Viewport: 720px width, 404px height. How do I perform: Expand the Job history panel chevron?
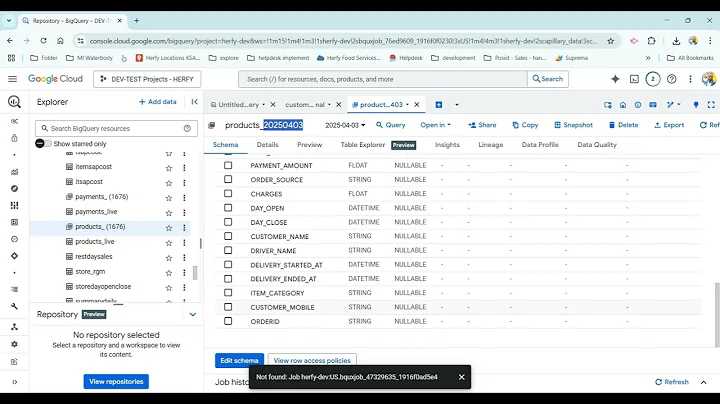coord(703,382)
